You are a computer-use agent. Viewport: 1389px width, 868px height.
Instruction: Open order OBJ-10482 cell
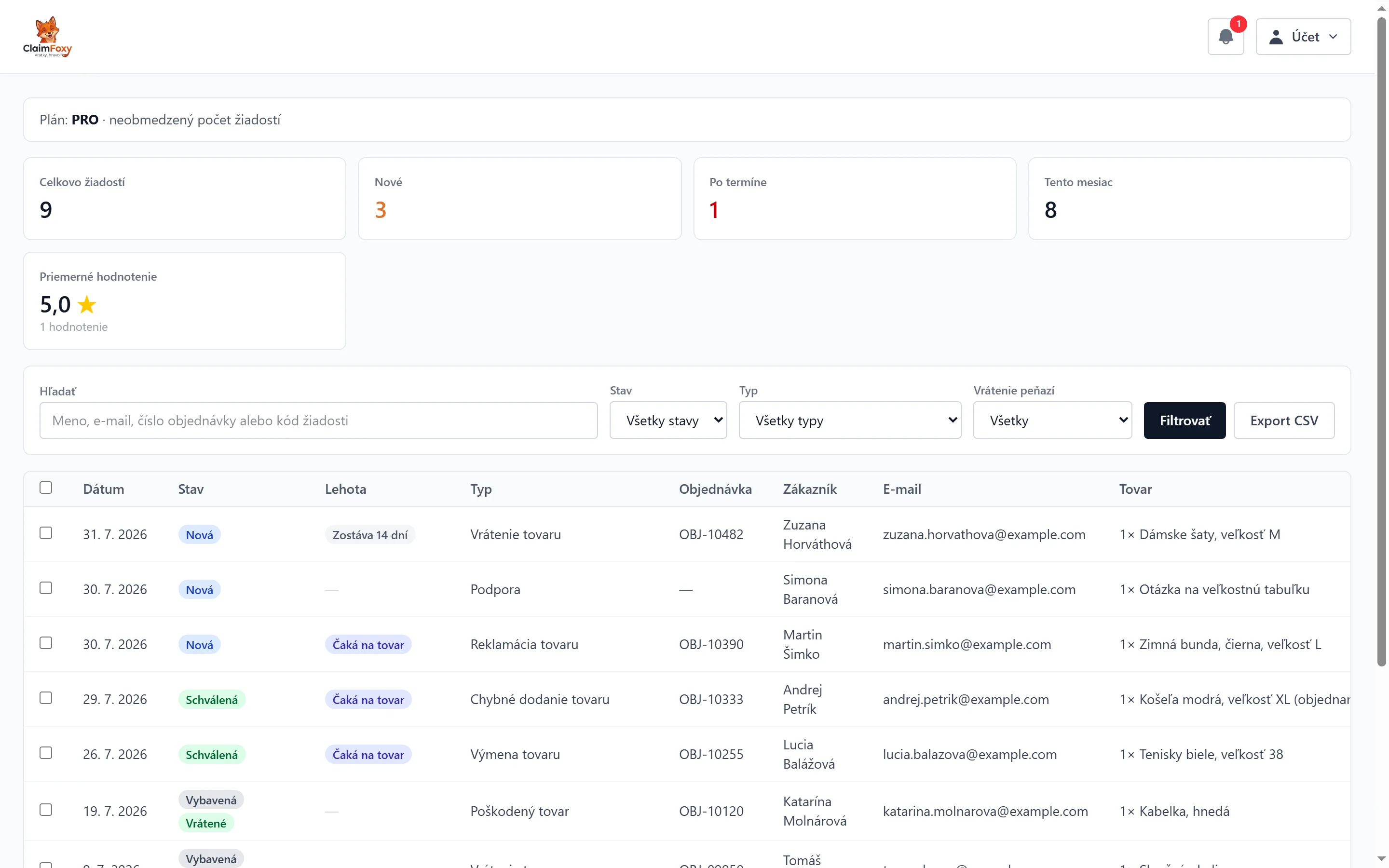click(710, 534)
